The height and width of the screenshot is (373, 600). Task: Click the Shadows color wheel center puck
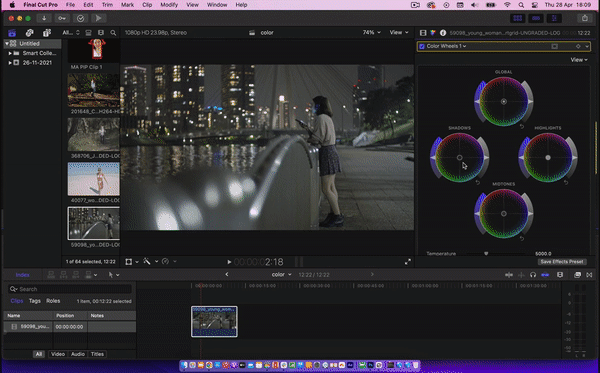pos(460,158)
